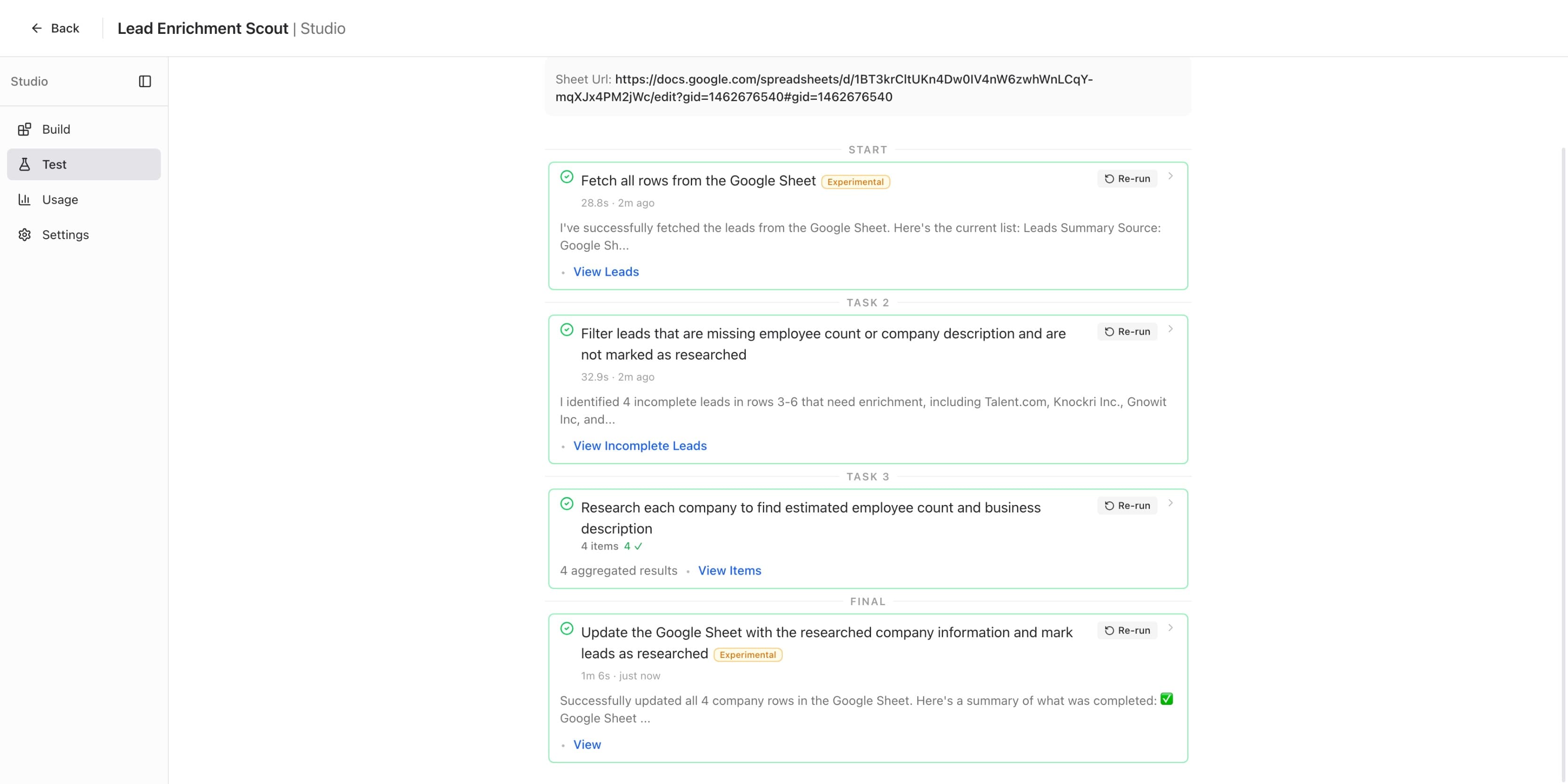1568x784 pixels.
Task: Re-run the Final sheet update task
Action: [1127, 630]
